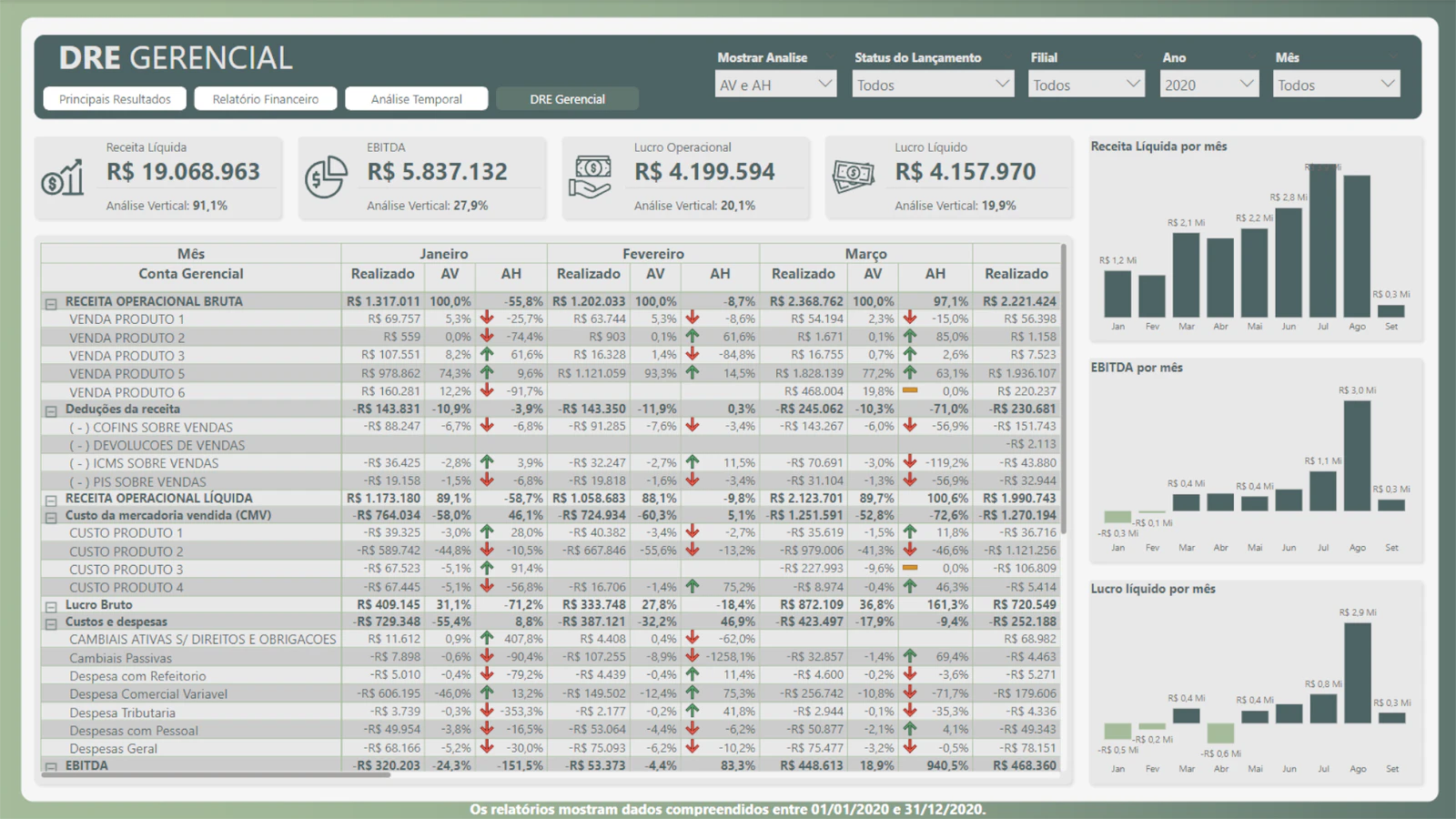The height and width of the screenshot is (819, 1456).
Task: Click the yellow dash indicator for CUSTO PRODUTO 3 in Março
Action: pos(909,567)
